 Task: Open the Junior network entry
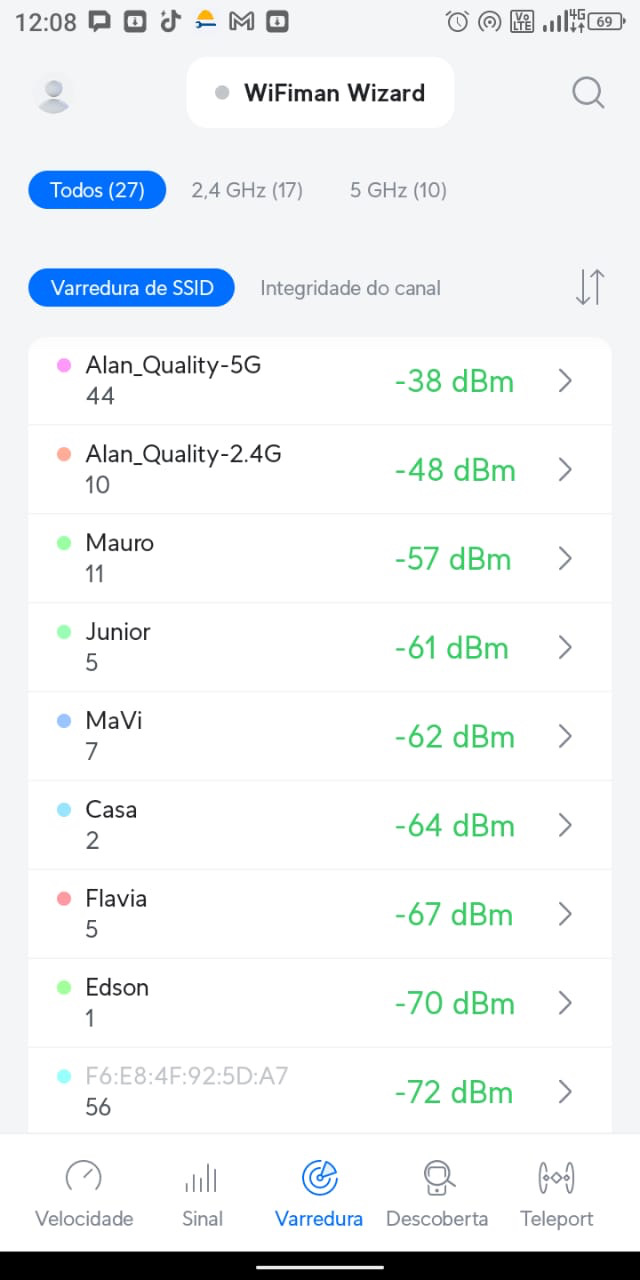(x=300, y=647)
